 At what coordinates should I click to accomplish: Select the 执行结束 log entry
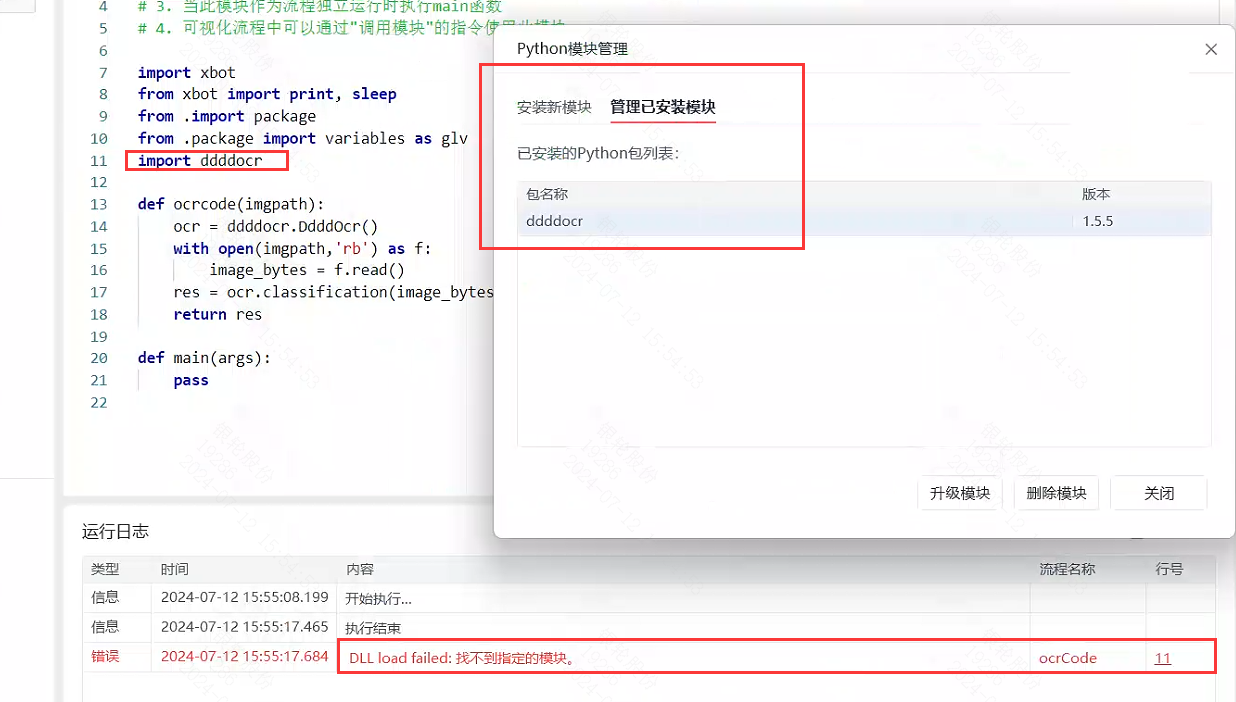pos(373,628)
